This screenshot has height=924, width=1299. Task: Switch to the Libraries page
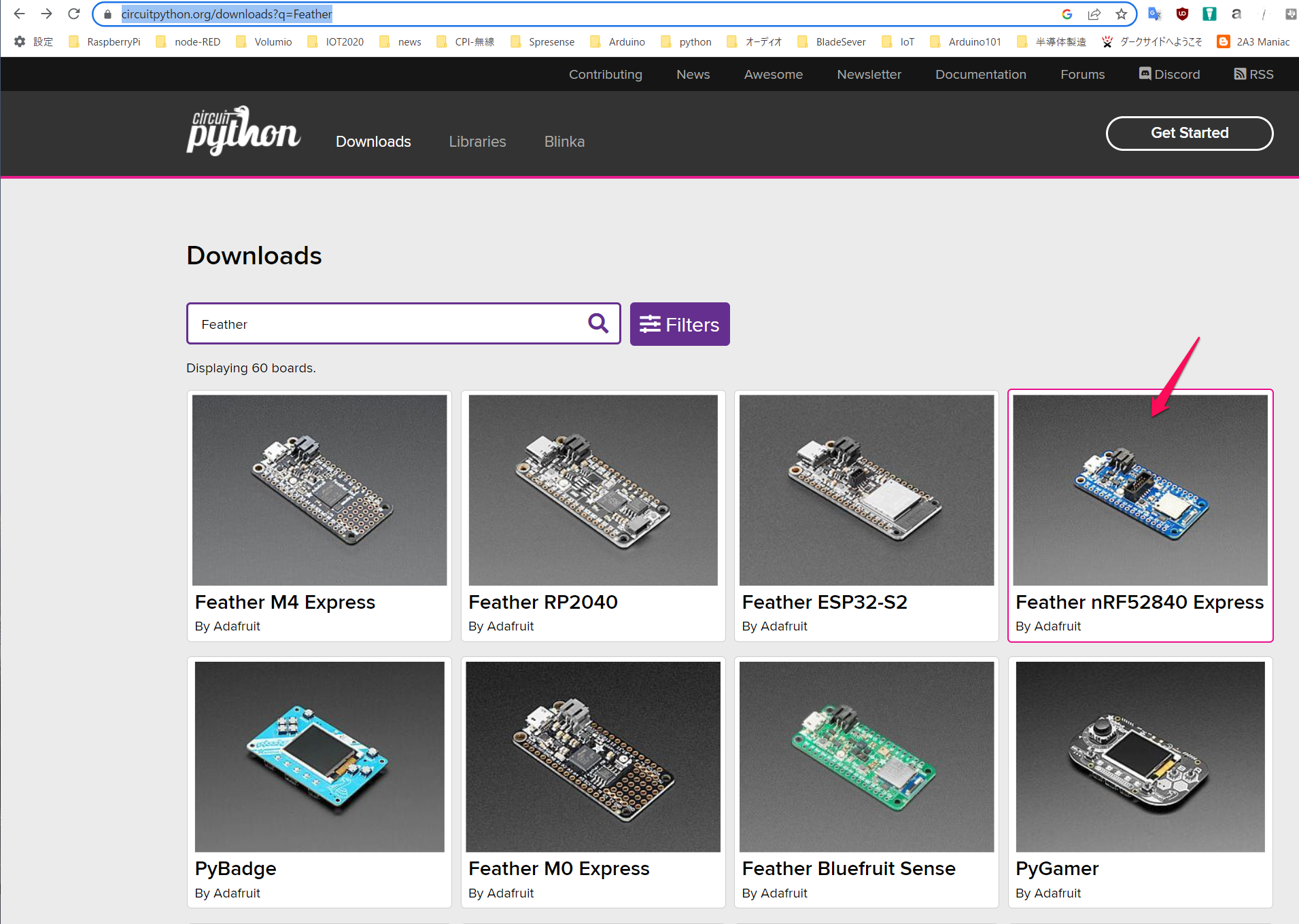tap(477, 141)
